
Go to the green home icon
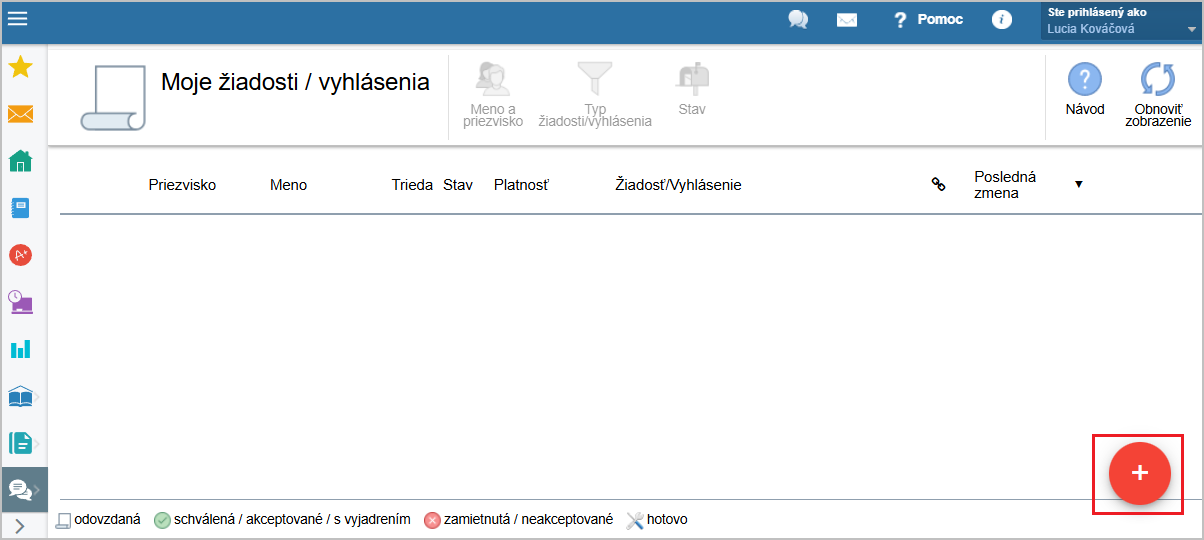20,161
